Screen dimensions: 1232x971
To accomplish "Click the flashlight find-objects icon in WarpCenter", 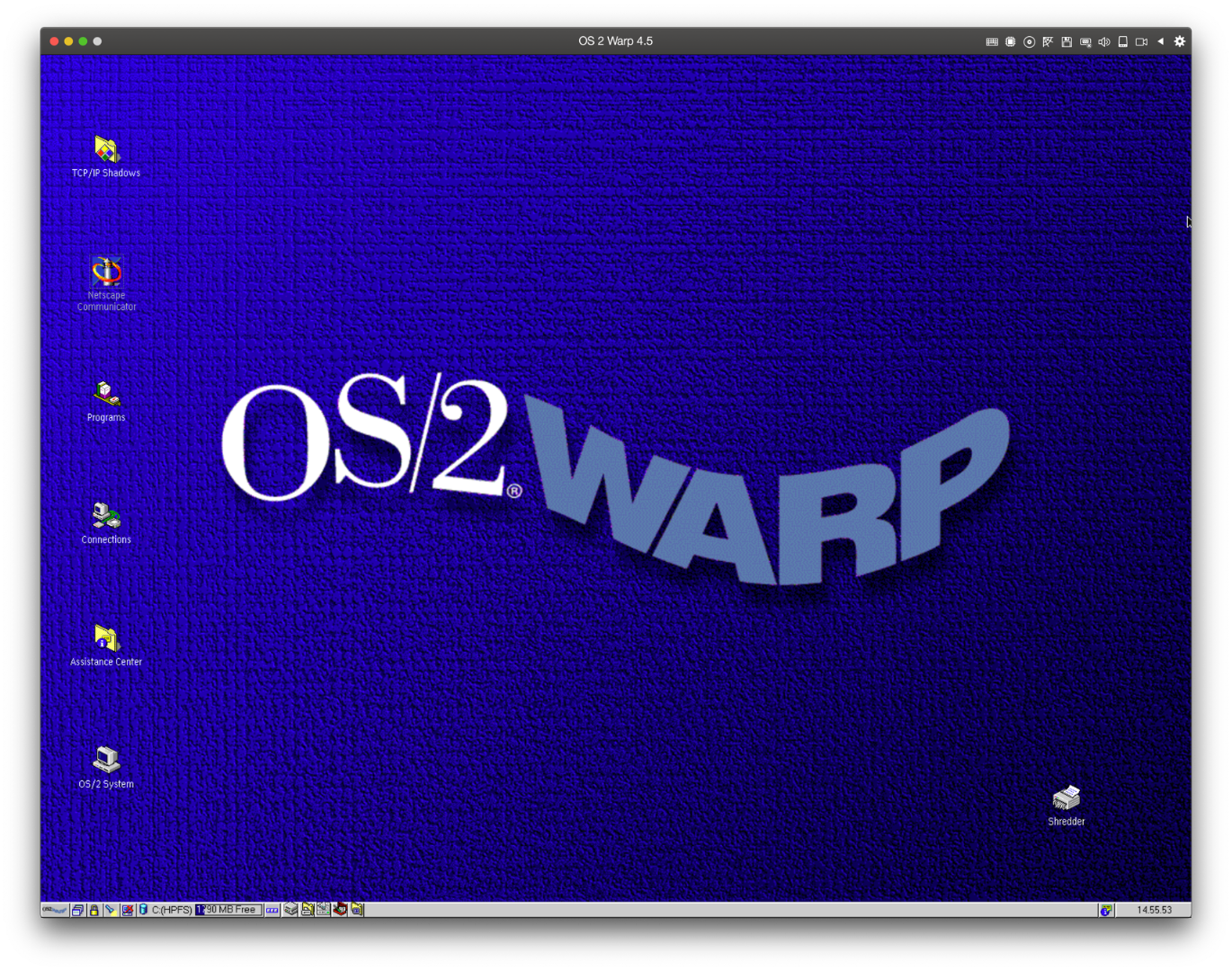I will [x=111, y=910].
